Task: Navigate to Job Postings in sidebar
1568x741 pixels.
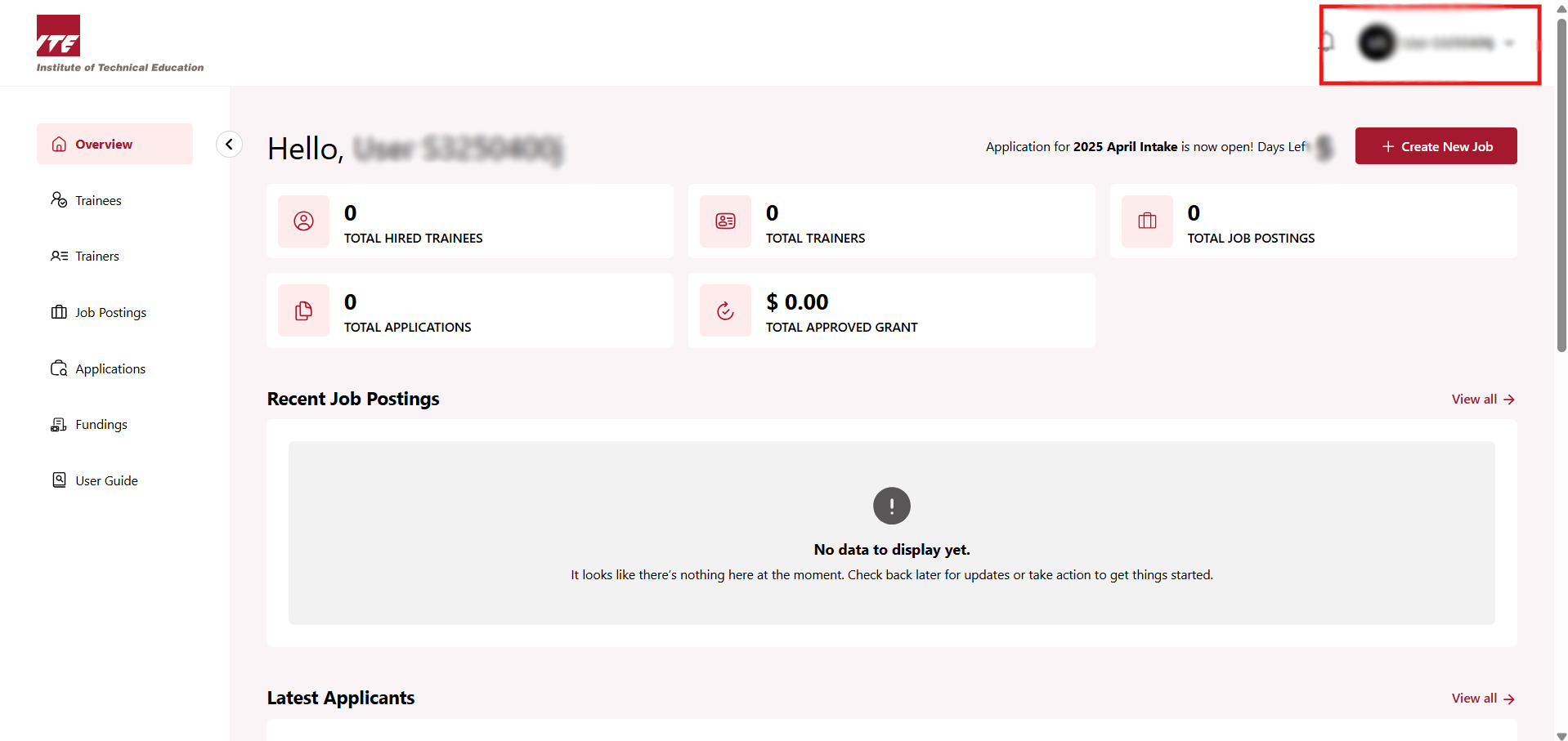Action: (x=110, y=313)
